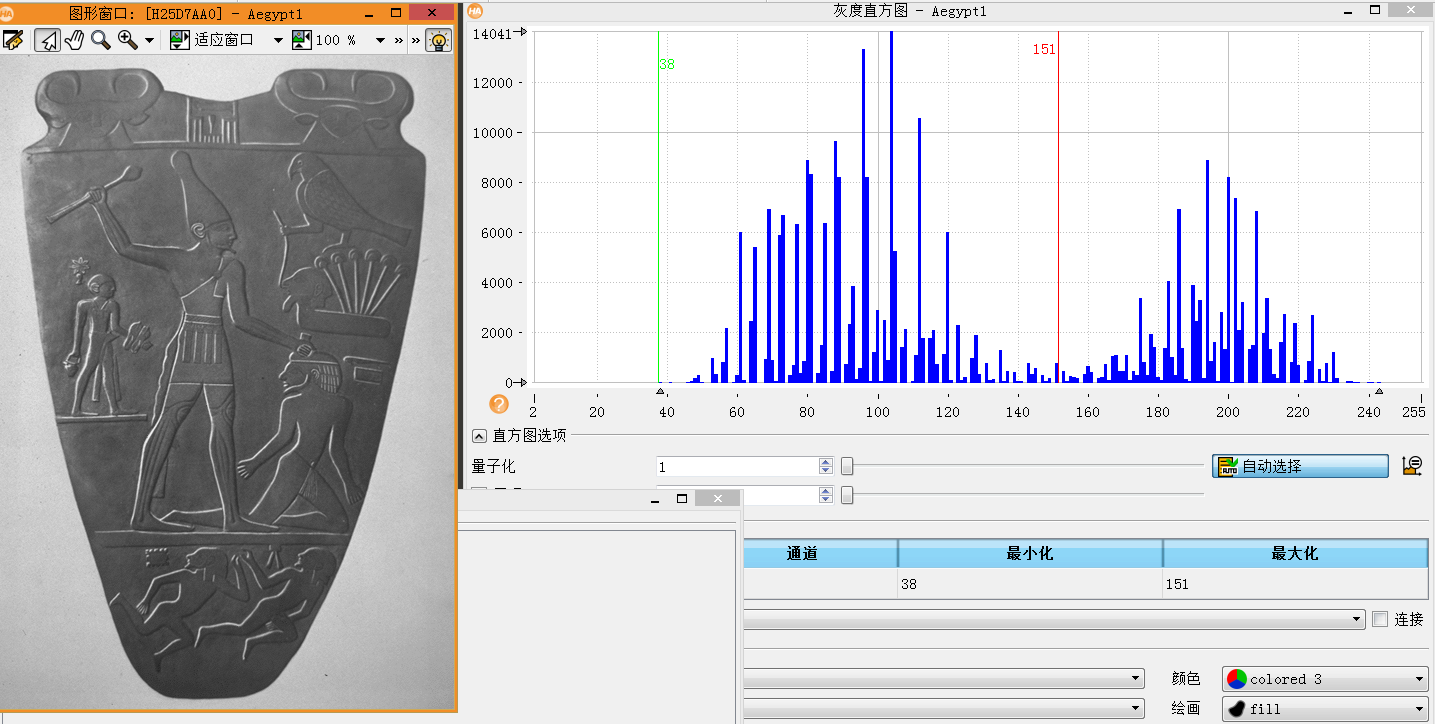This screenshot has height=724, width=1435.
Task: Open the dropdown left of 颜色 label
Action: tap(944, 679)
